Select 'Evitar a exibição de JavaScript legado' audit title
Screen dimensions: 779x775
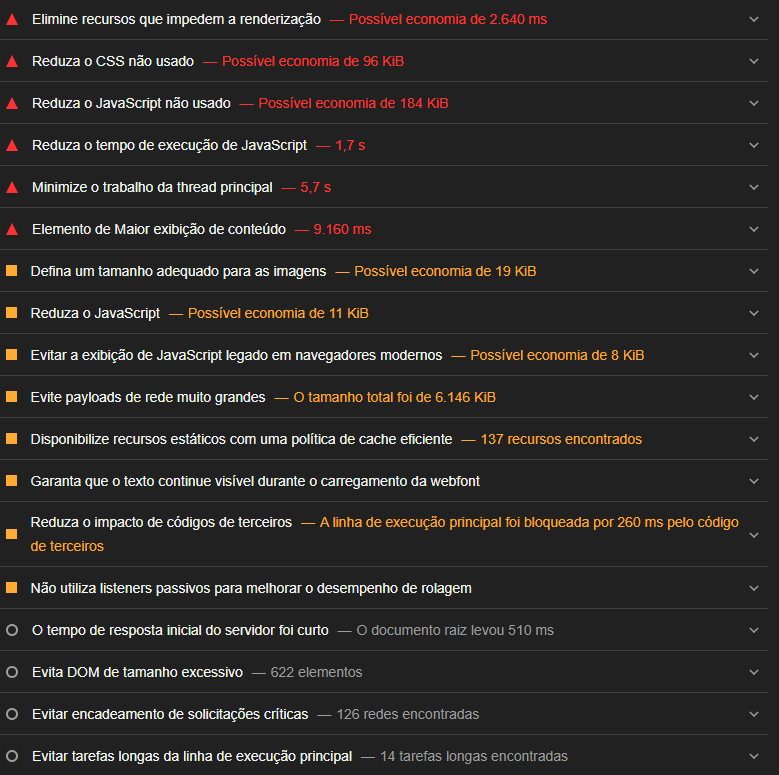[x=236, y=355]
